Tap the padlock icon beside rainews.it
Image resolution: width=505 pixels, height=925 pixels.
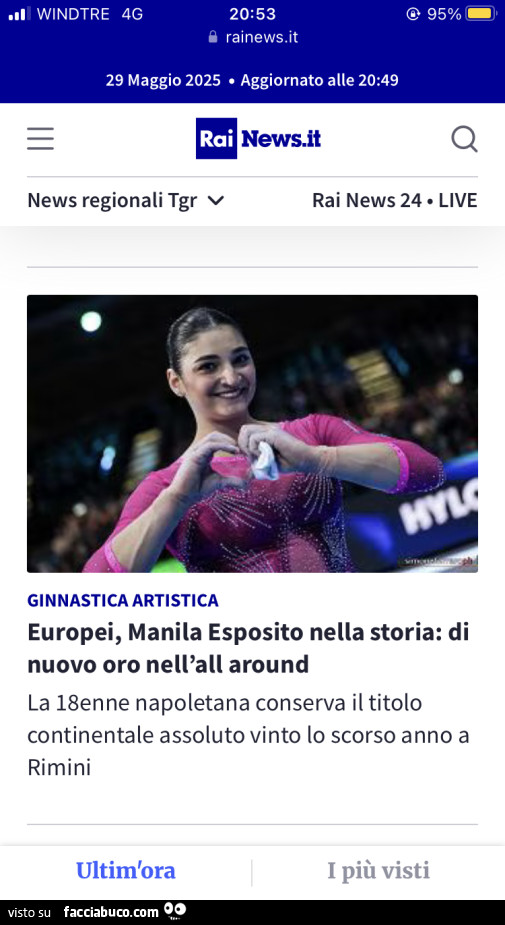click(x=213, y=37)
